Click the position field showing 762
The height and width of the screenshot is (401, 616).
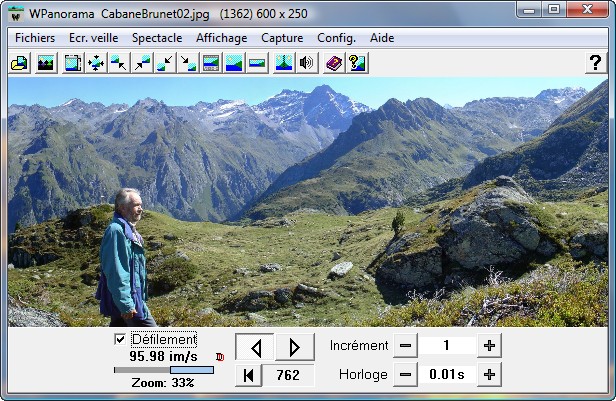pyautogui.click(x=288, y=375)
